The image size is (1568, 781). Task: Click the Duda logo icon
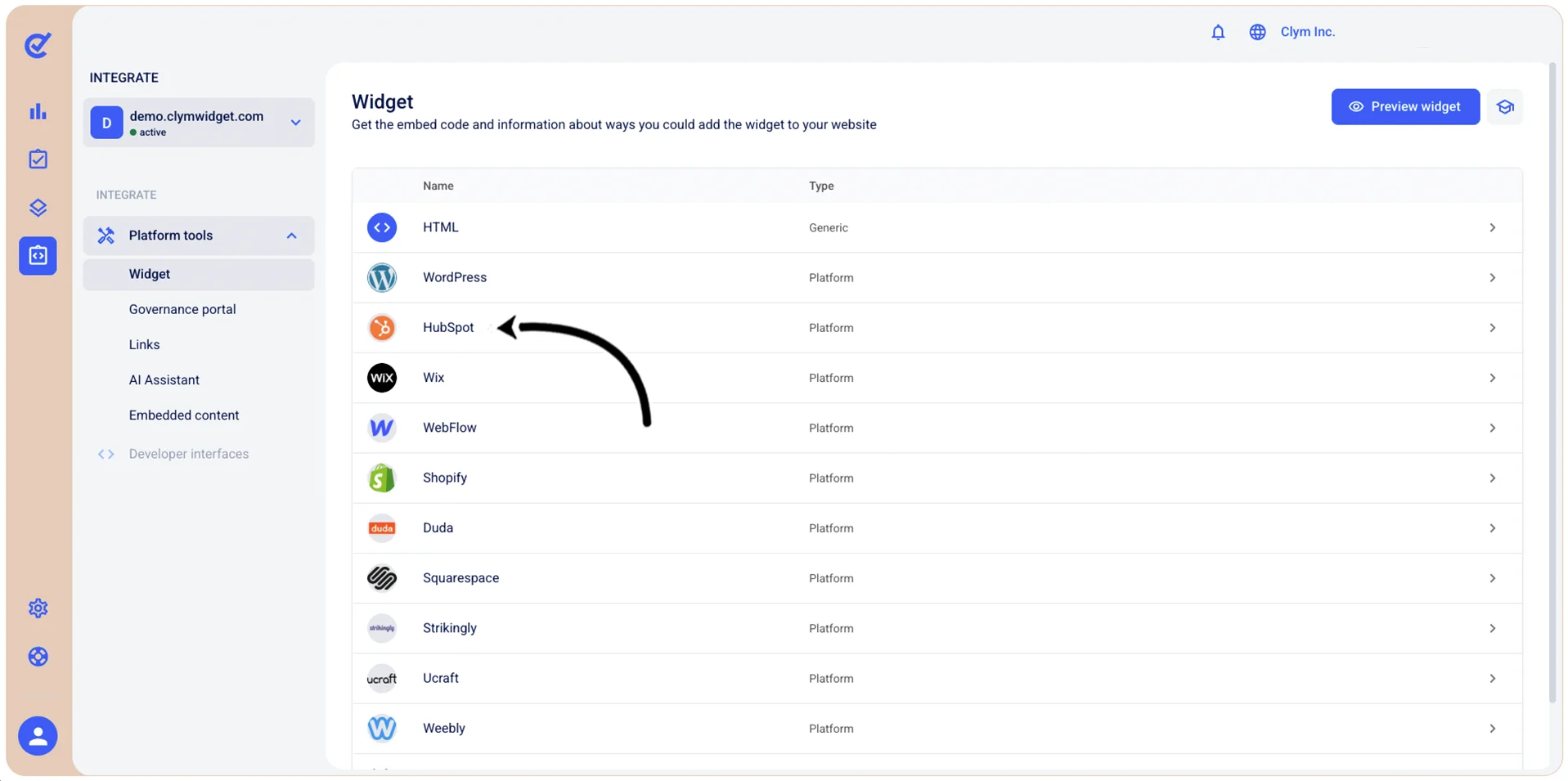tap(382, 528)
